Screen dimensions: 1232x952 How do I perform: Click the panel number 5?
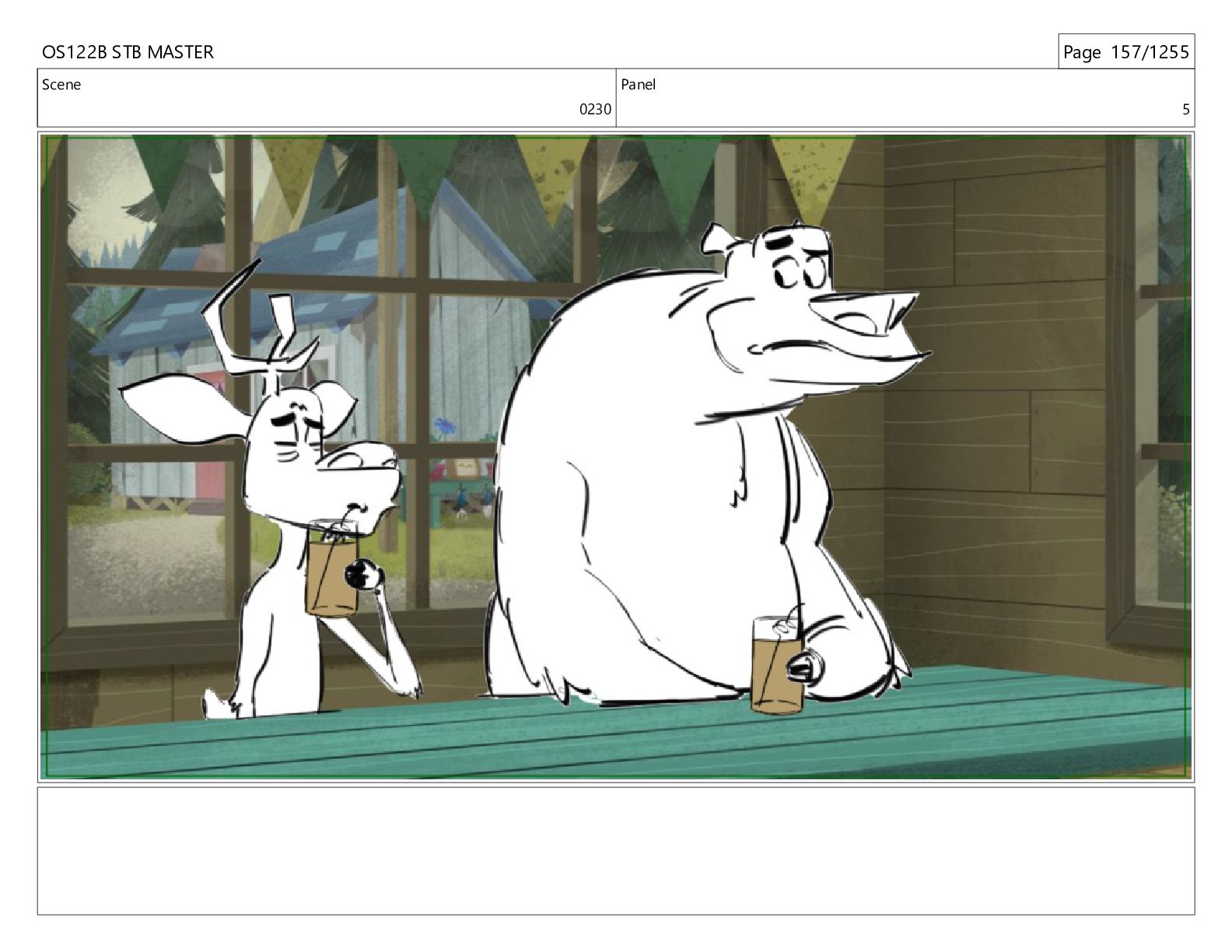(x=1186, y=110)
